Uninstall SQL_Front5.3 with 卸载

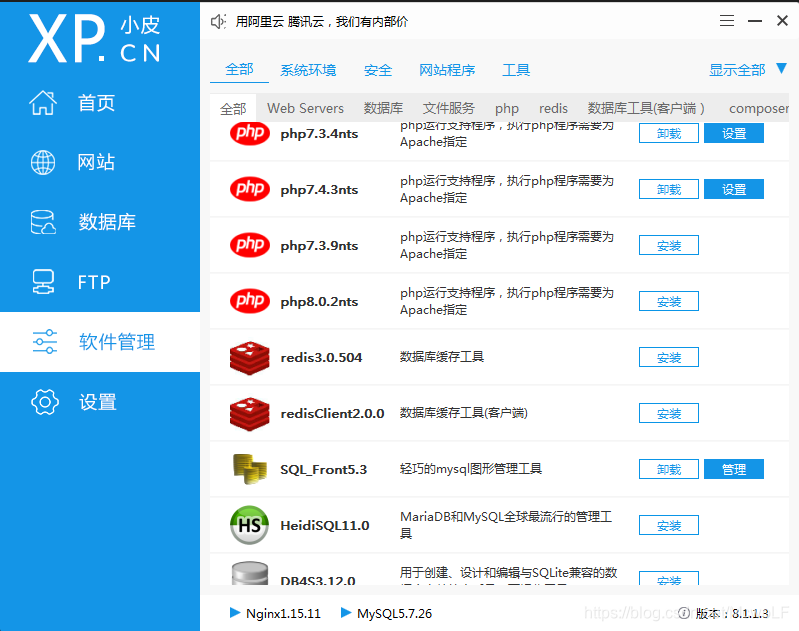[x=669, y=469]
